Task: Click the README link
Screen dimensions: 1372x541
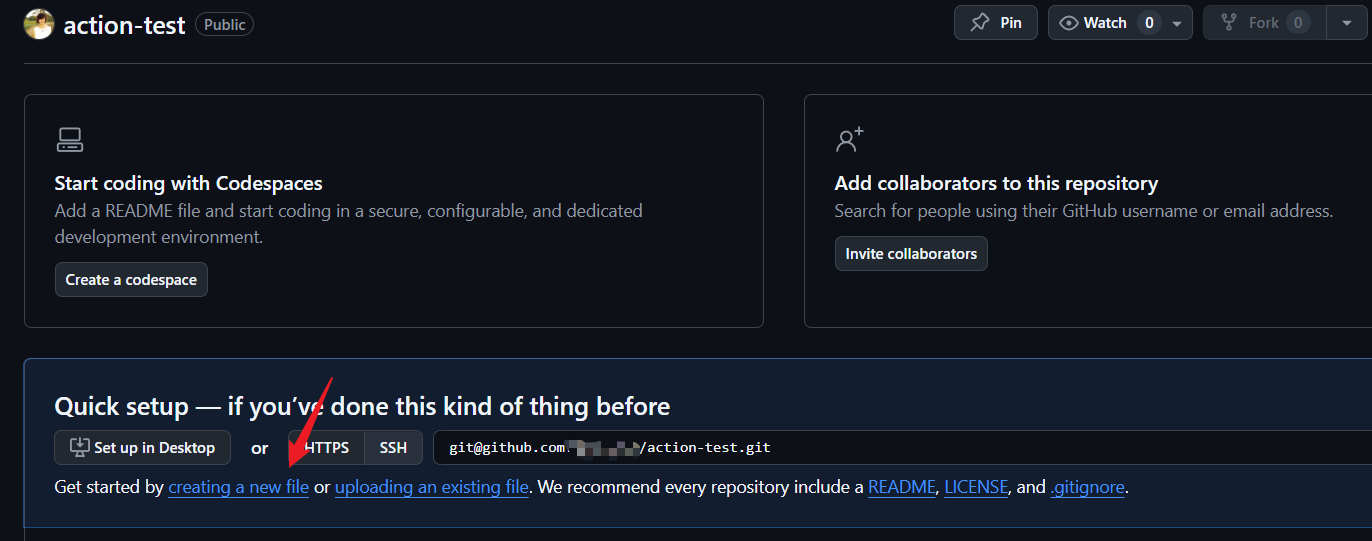Action: tap(901, 488)
